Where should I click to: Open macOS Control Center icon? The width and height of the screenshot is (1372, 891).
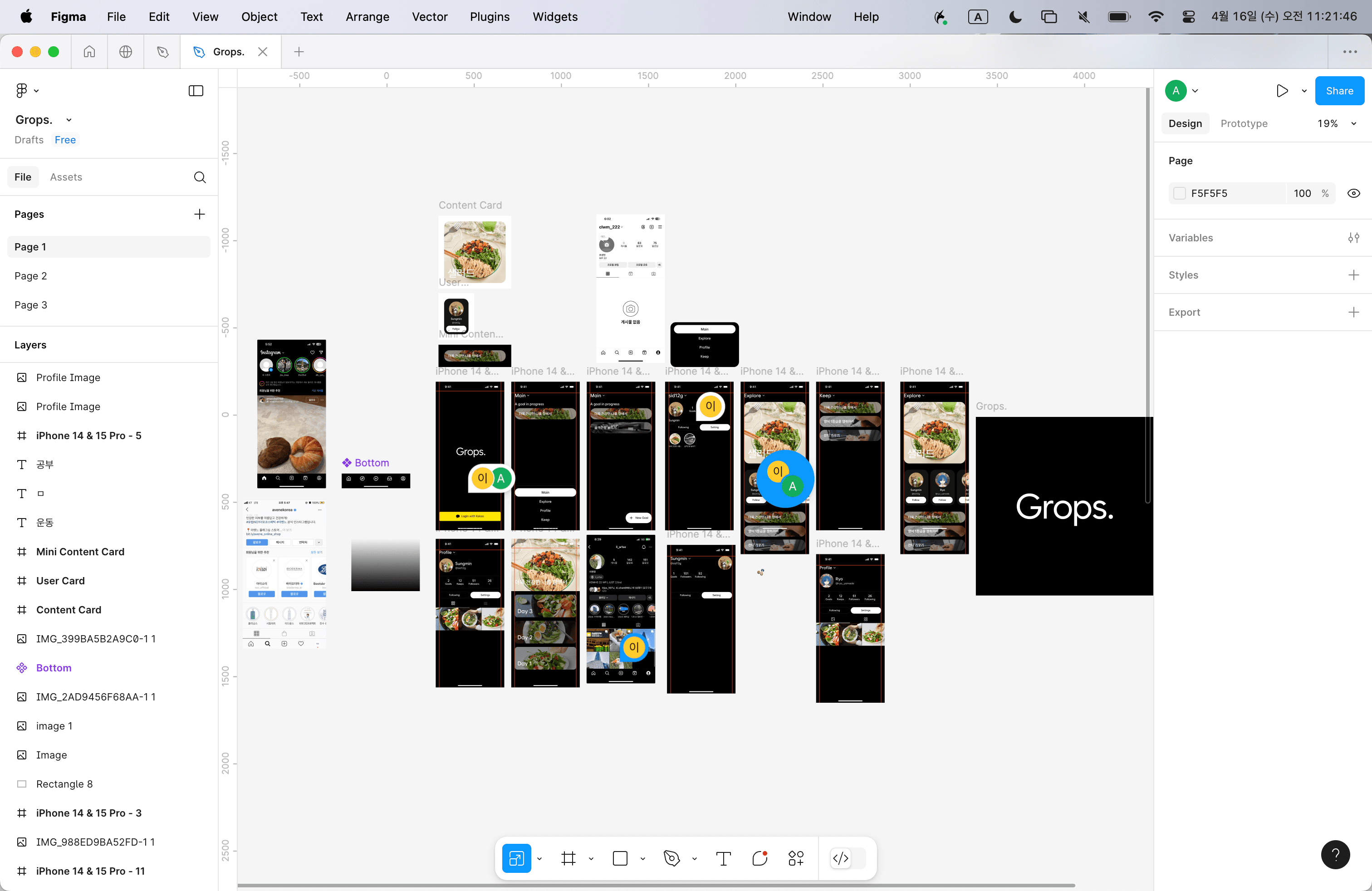click(x=1188, y=17)
